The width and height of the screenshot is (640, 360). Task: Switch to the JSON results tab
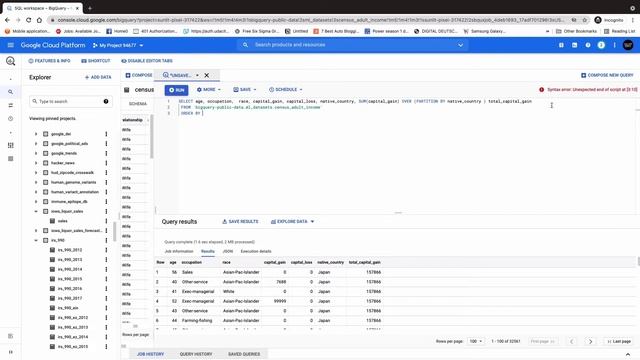click(227, 251)
